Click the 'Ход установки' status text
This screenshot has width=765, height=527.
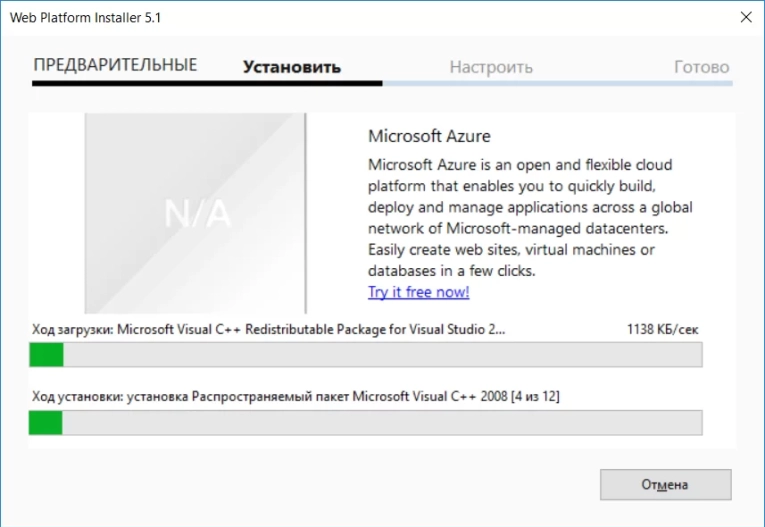point(296,396)
